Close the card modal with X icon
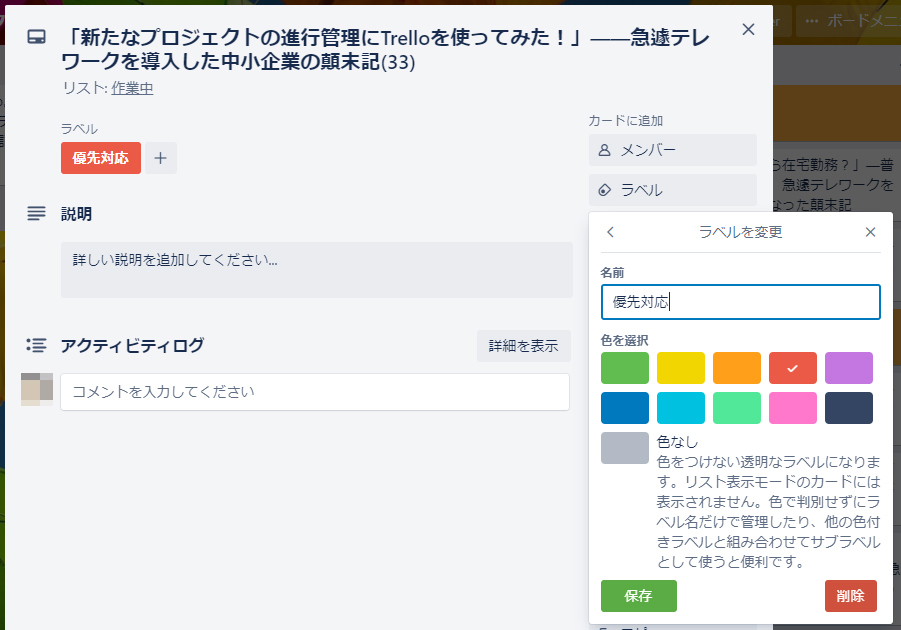 click(x=748, y=29)
